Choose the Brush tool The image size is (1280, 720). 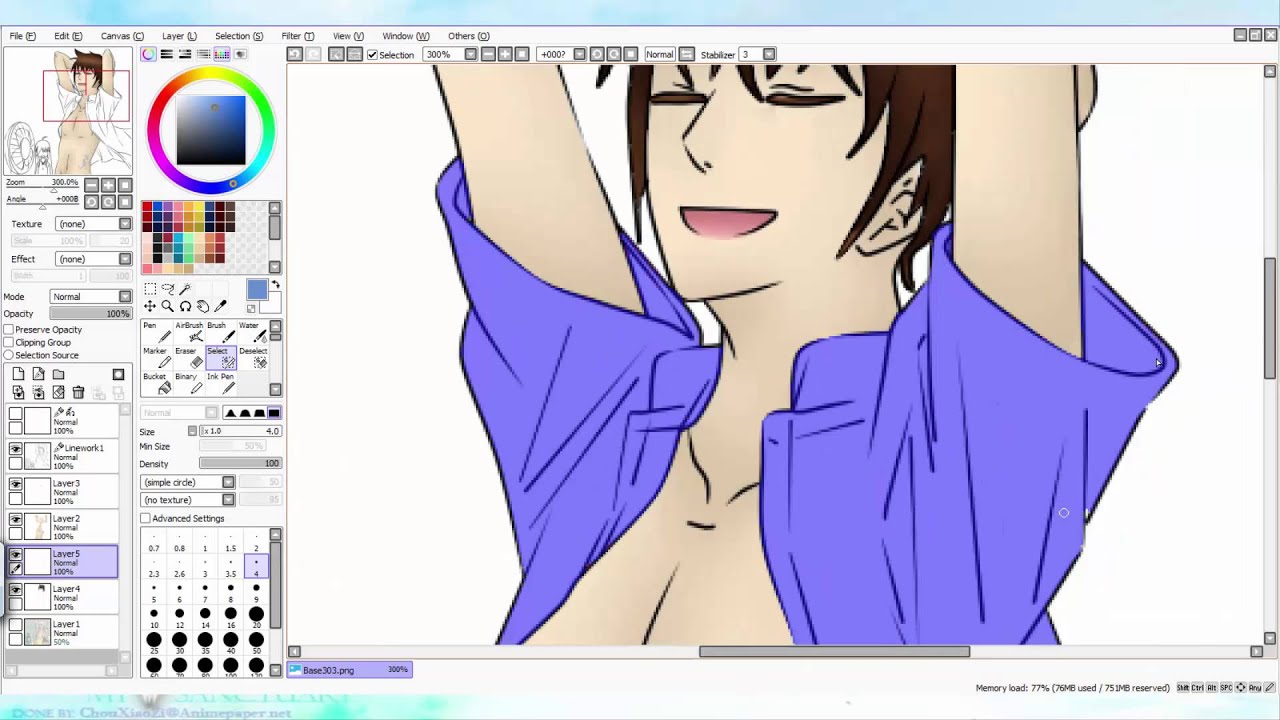(x=219, y=332)
